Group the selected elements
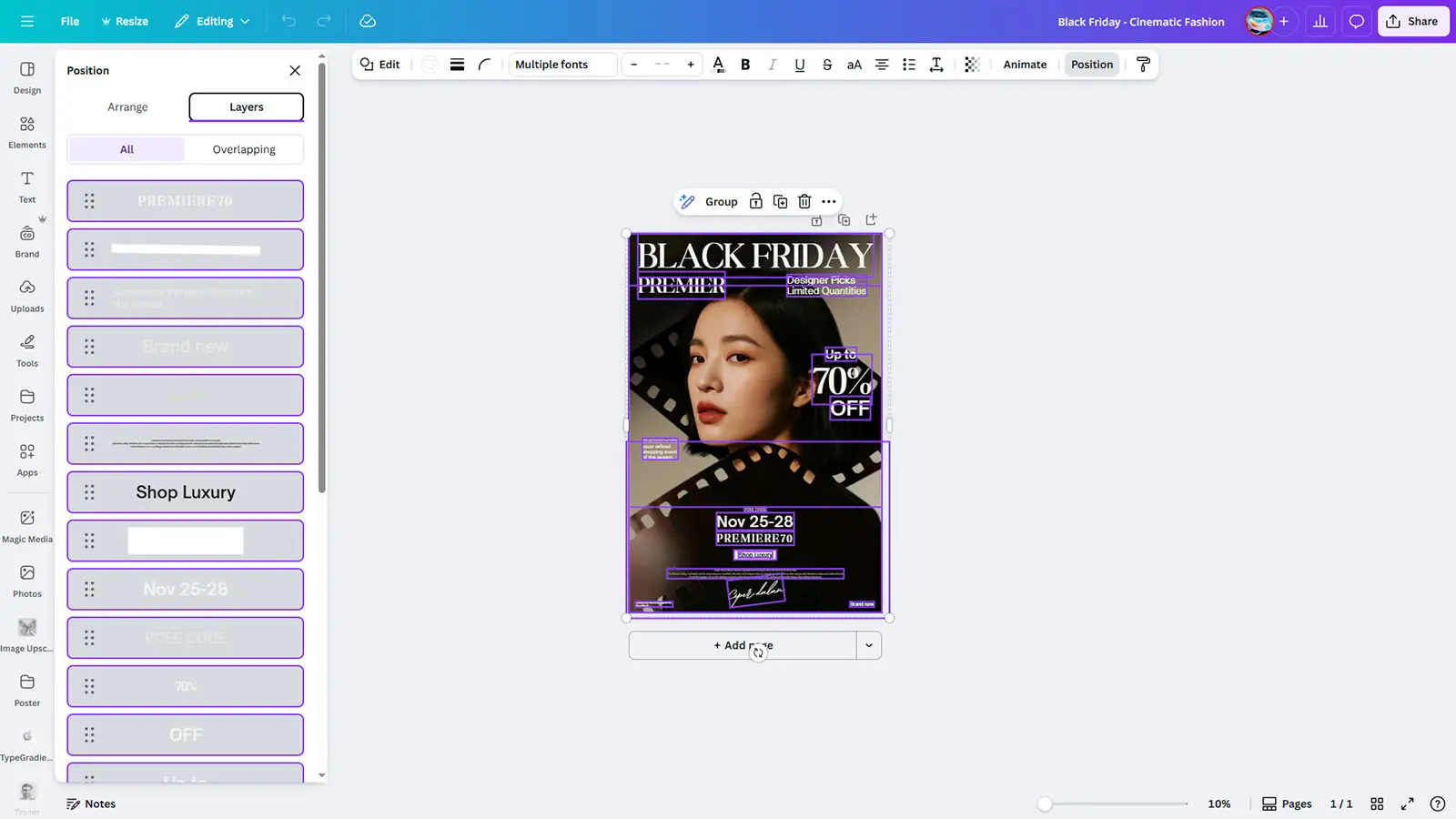This screenshot has height=819, width=1456. coord(721,202)
